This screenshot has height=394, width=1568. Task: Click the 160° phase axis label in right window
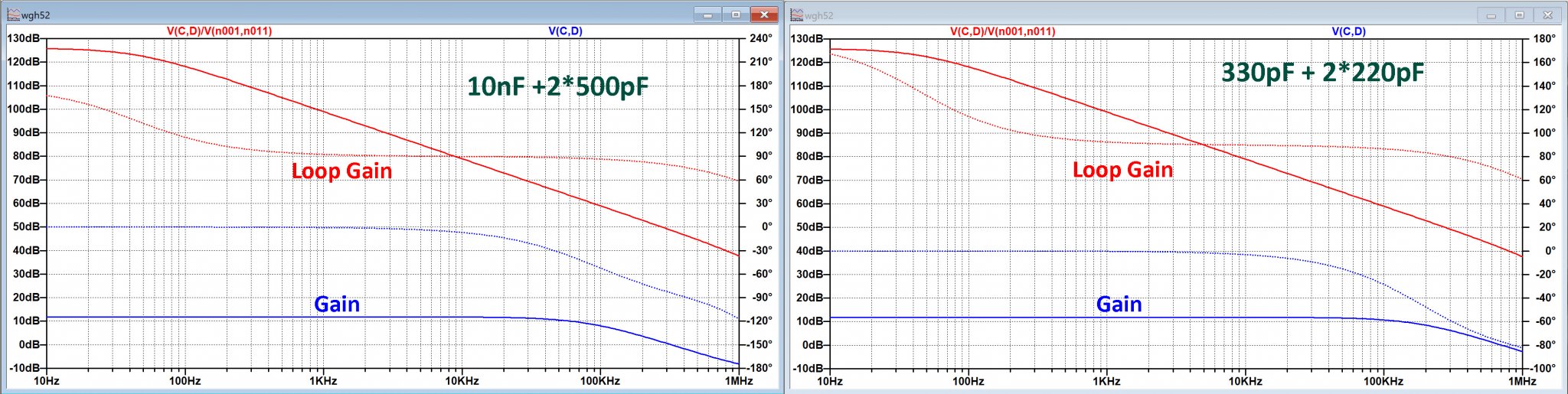(x=1545, y=62)
